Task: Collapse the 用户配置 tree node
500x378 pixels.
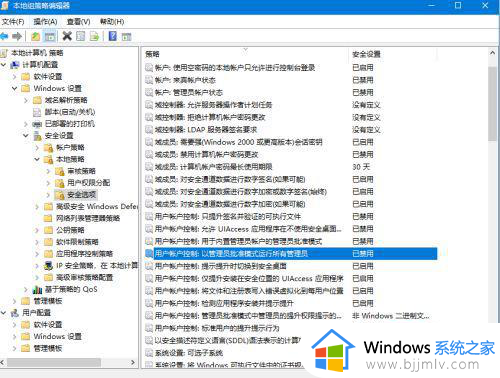Action: pos(4,313)
